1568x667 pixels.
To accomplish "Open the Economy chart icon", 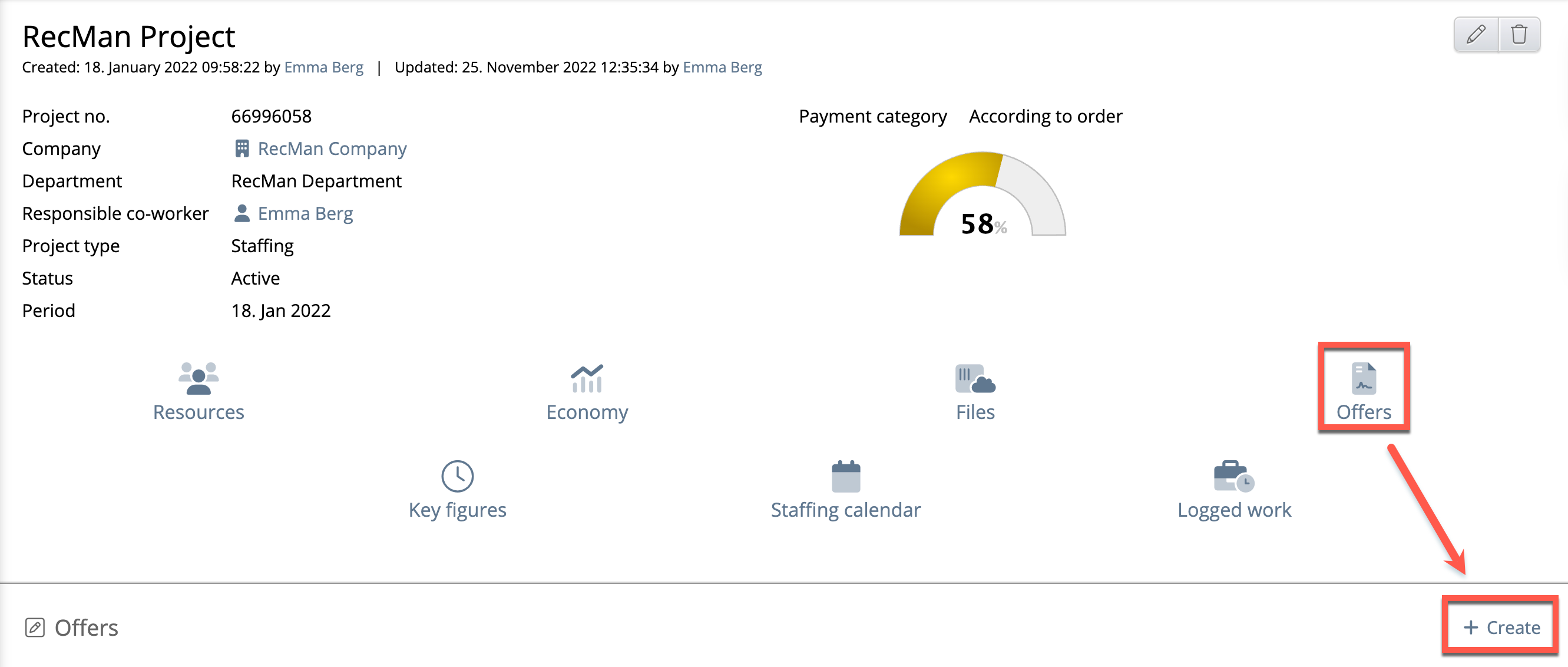I will pos(587,379).
